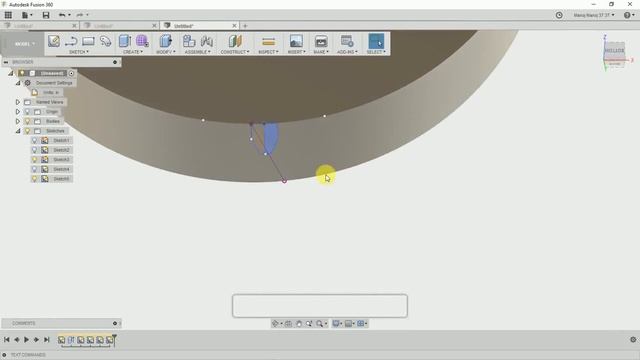Click the ViewCube in the corner
Image resolution: width=640 pixels, height=360 pixels.
coord(614,52)
